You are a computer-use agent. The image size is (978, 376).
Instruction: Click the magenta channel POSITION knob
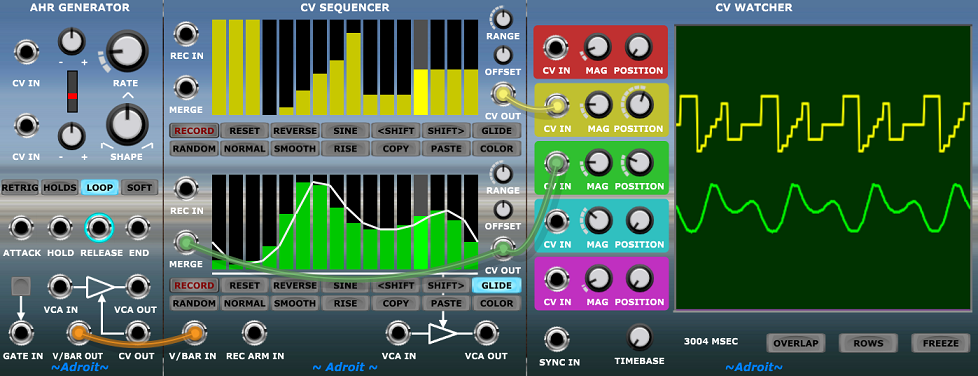tap(637, 279)
